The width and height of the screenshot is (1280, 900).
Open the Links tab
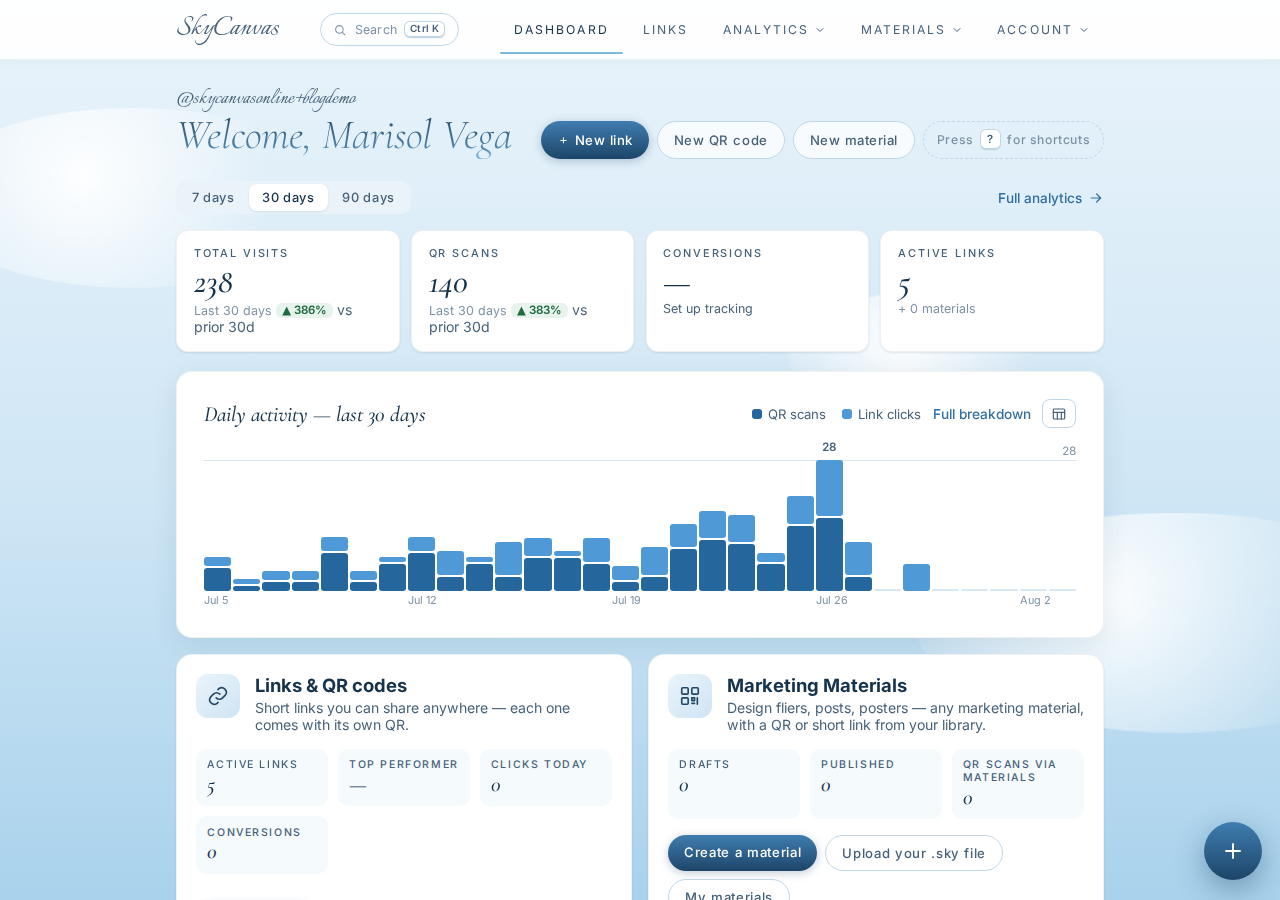tap(665, 30)
